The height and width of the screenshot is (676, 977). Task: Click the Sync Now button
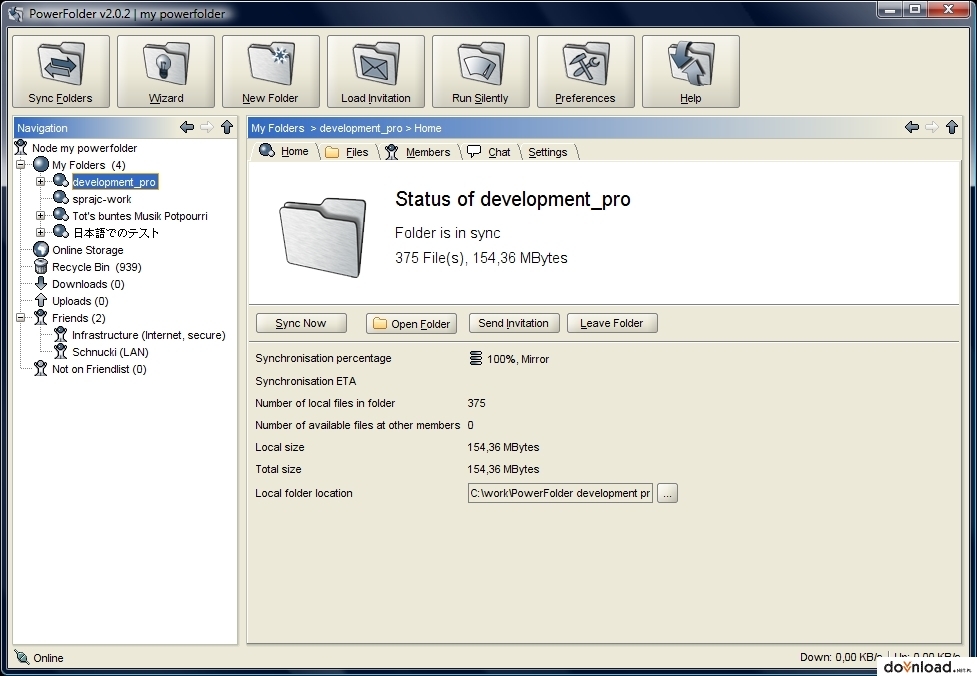click(301, 323)
